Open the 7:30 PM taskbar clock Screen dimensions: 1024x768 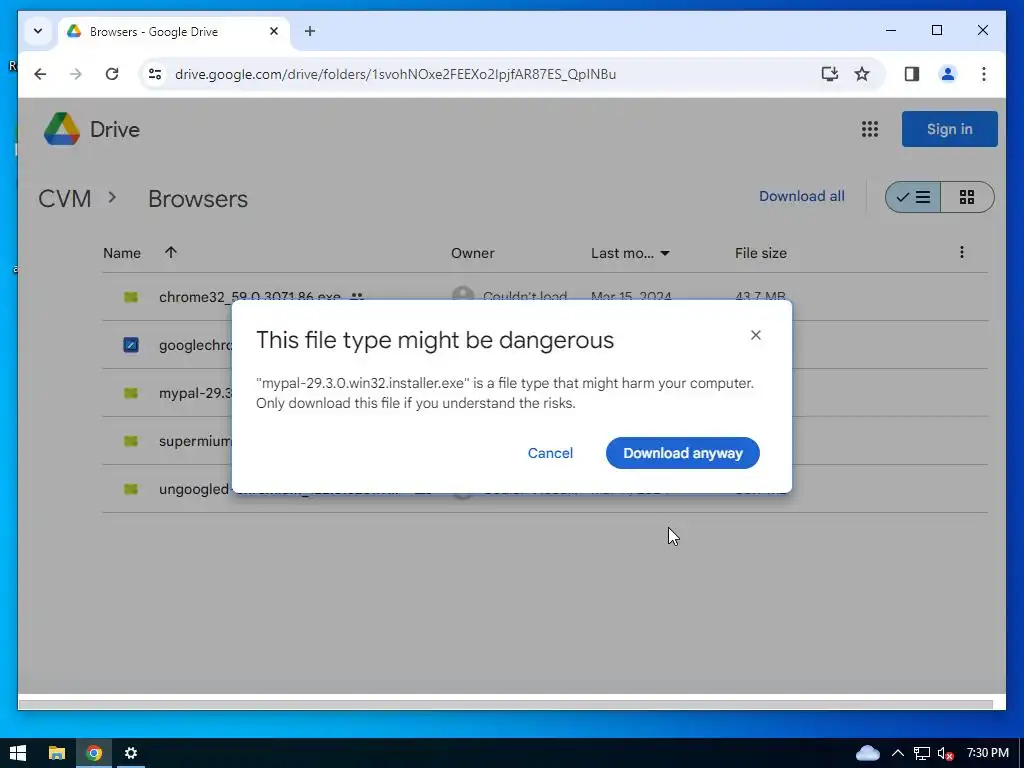click(x=987, y=753)
